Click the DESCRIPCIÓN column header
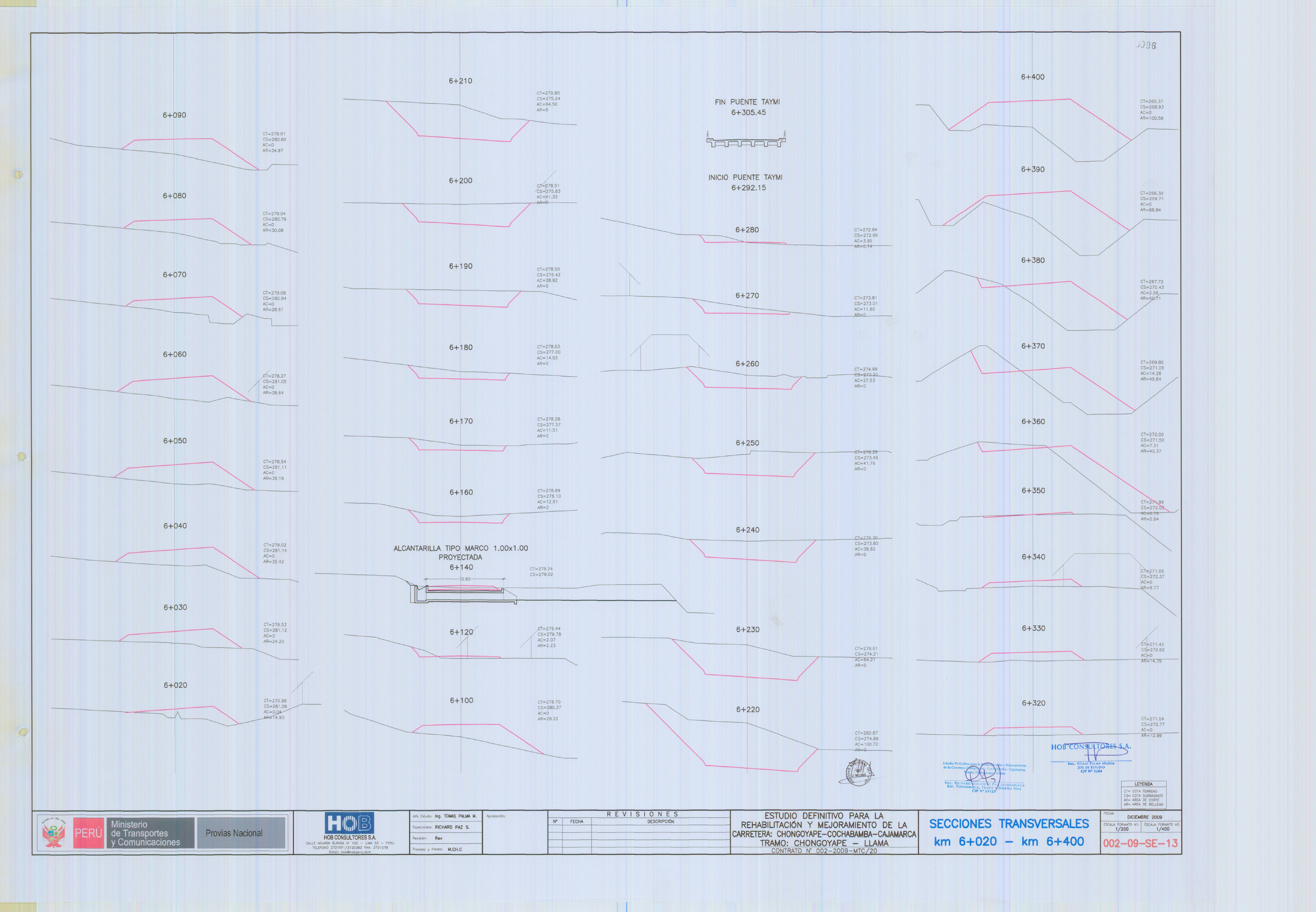Image resolution: width=1316 pixels, height=912 pixels. tap(660, 822)
